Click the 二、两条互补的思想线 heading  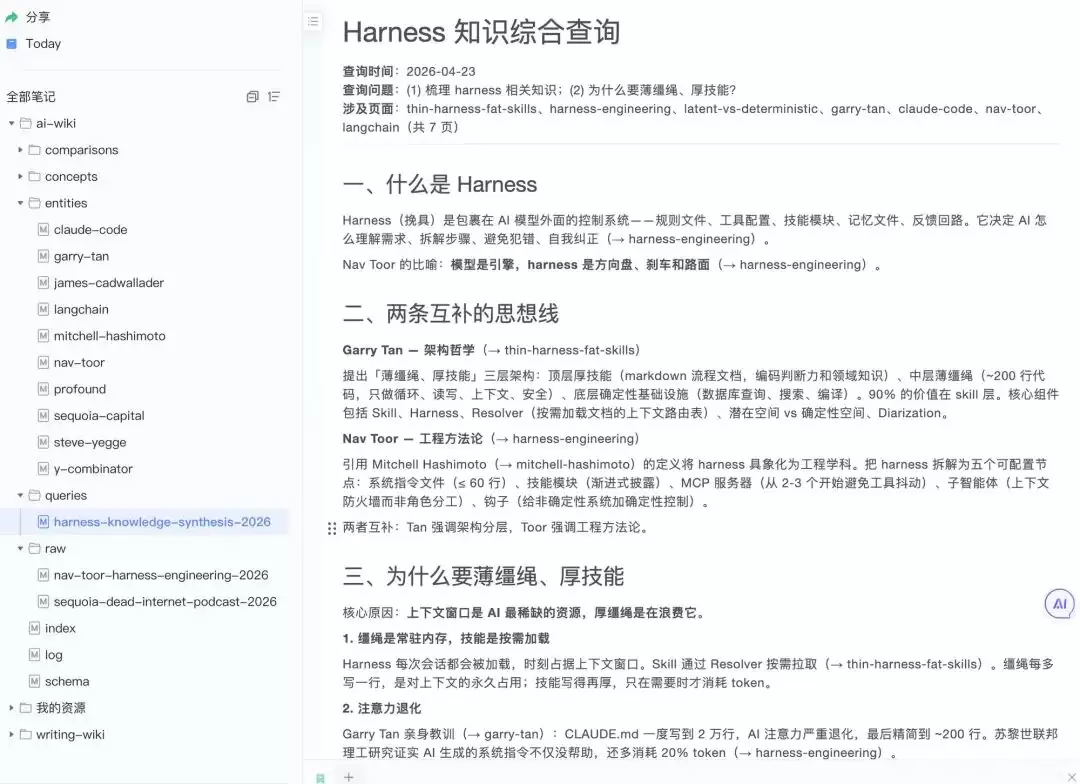pos(450,313)
